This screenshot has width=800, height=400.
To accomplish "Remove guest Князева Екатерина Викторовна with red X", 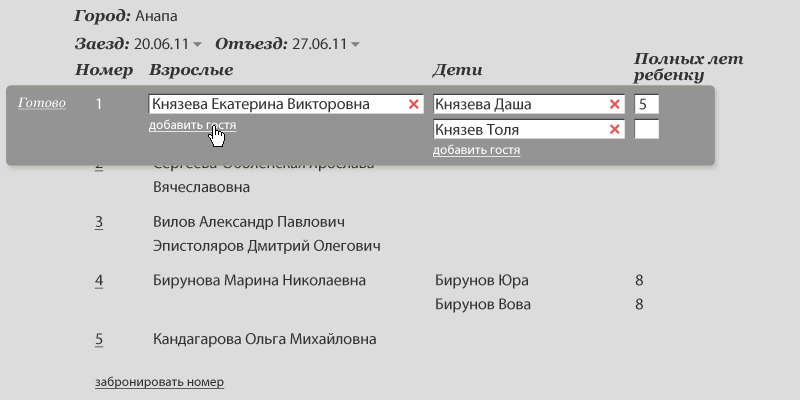I will [x=413, y=104].
